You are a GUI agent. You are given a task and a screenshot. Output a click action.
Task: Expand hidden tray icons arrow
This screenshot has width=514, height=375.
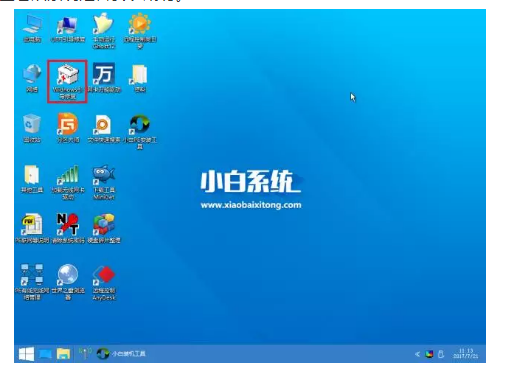[x=417, y=354]
